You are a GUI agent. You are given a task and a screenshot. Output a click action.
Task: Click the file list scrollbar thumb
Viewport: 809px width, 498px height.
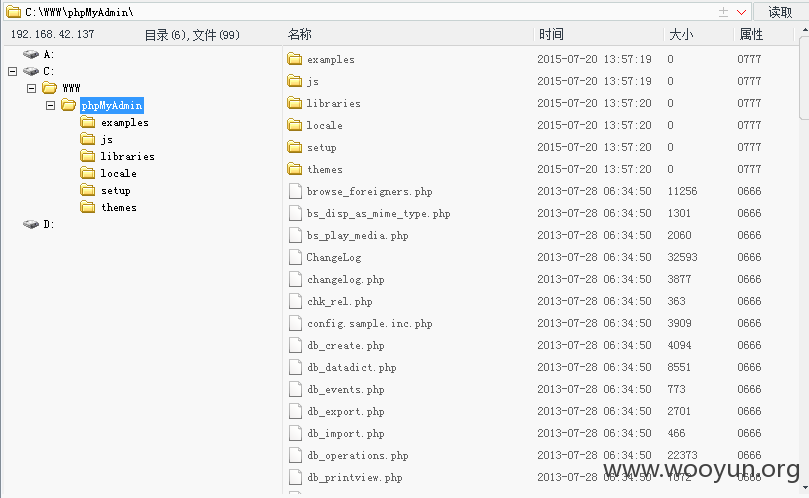point(804,78)
